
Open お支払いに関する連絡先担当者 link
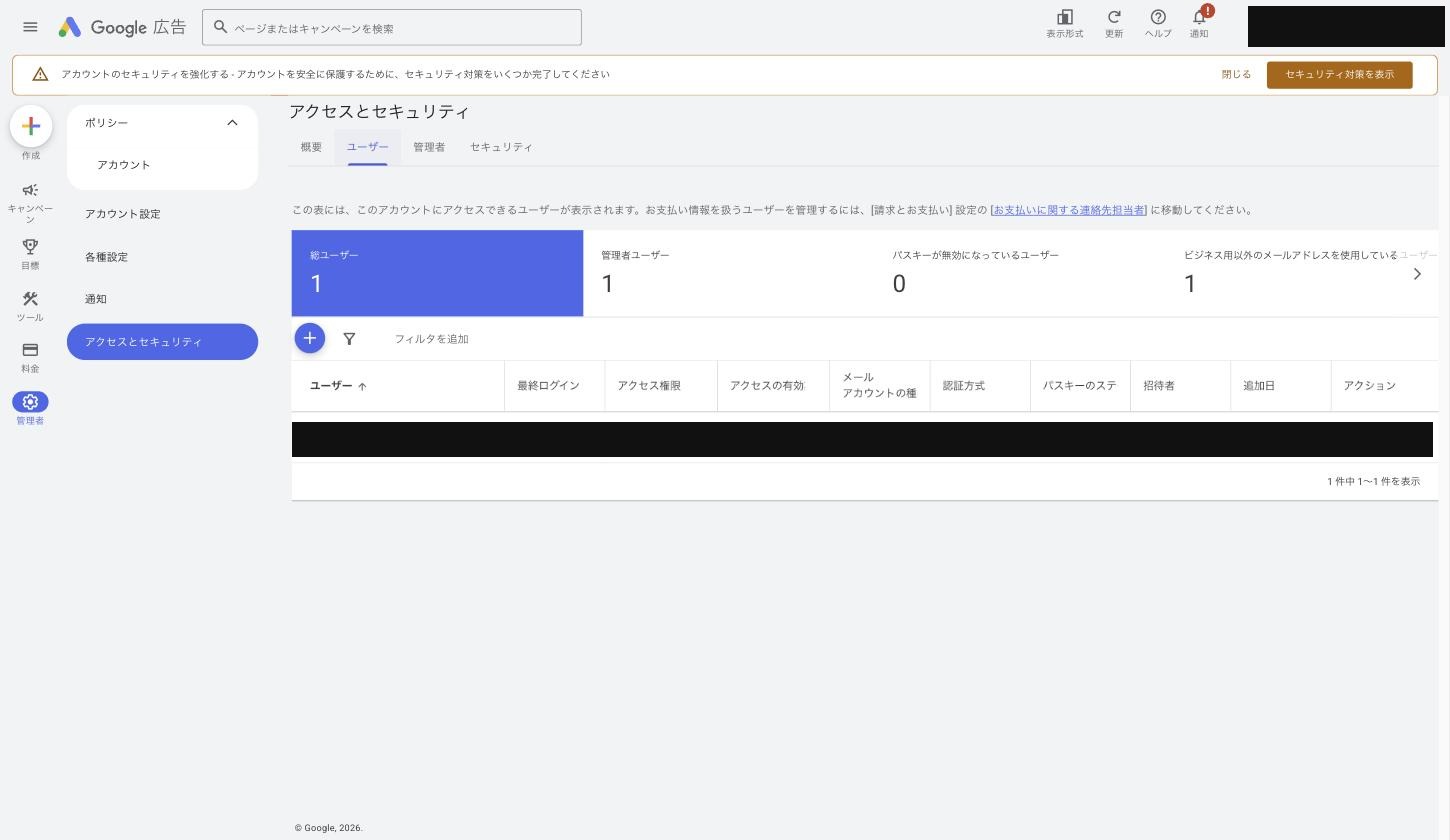[x=1069, y=210]
